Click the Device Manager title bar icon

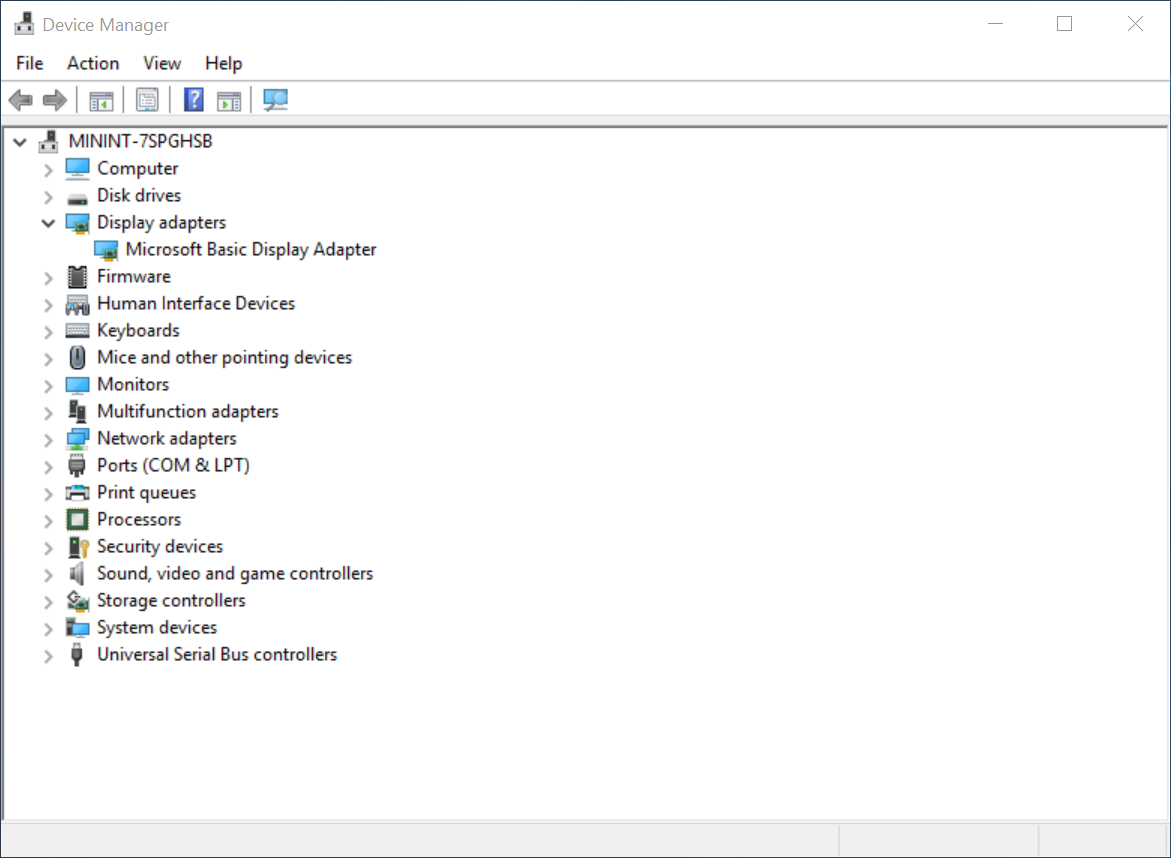pos(24,24)
